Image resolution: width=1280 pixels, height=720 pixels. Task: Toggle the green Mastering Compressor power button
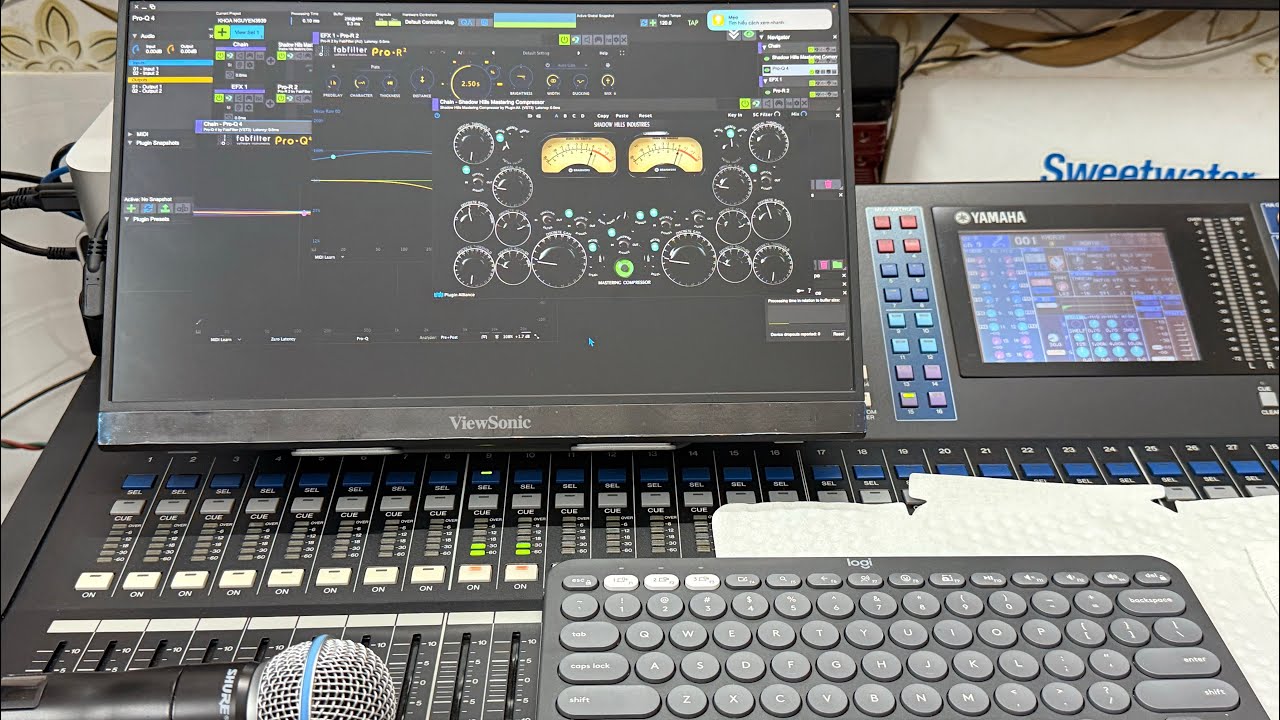(x=626, y=268)
